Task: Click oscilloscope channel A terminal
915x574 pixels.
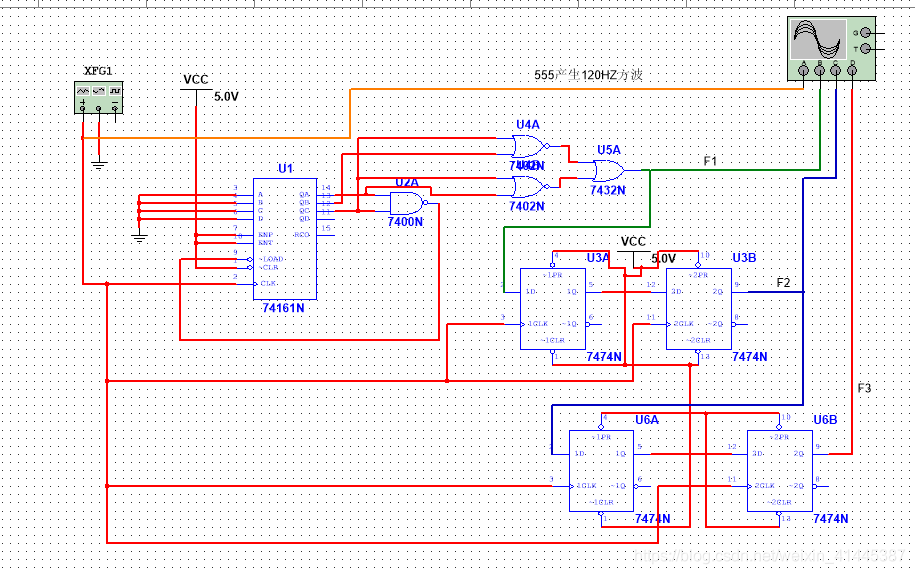Action: (804, 71)
